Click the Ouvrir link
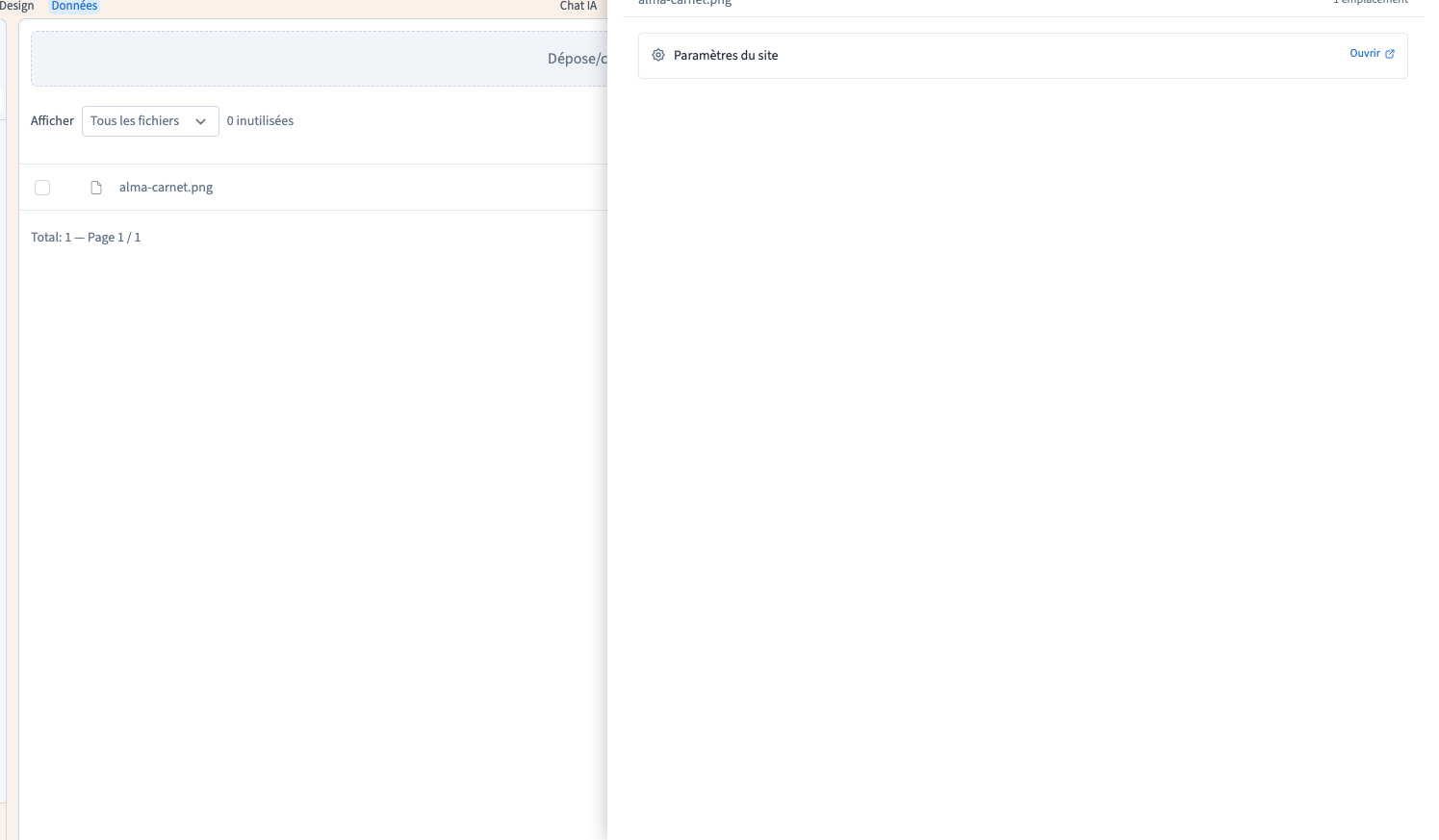The image size is (1439, 840). pos(1365,54)
